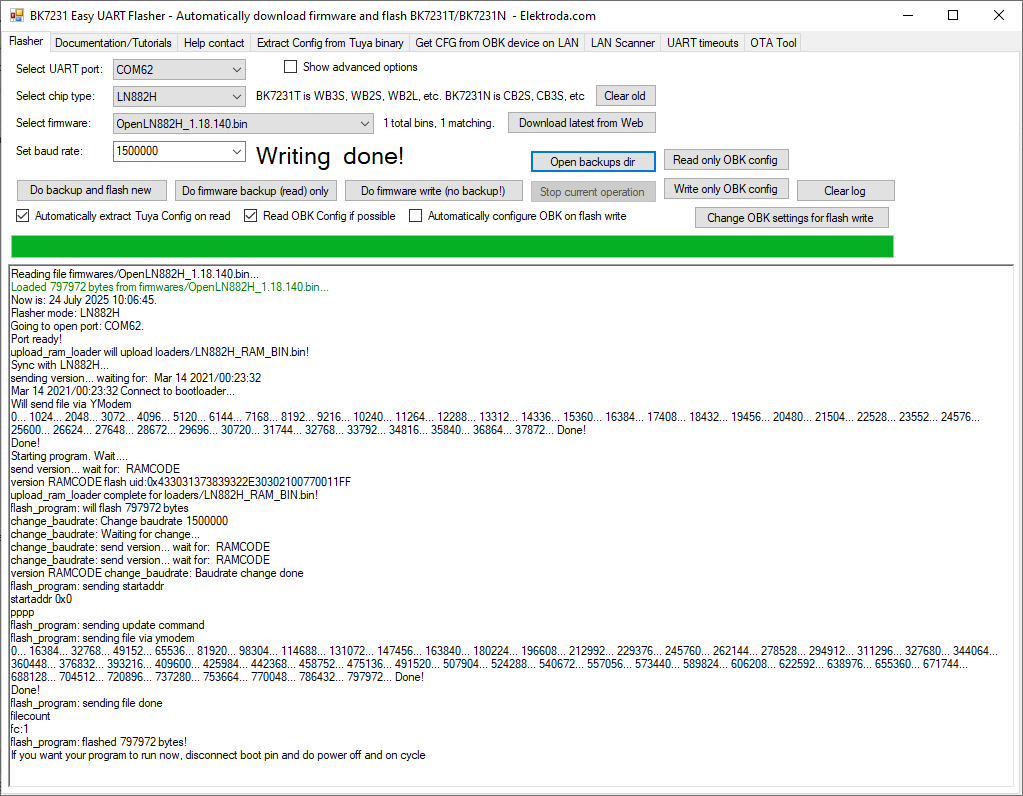Screen dimensions: 1023x796
Task: Click the 'Loaded 797972 bytes' green log line
Action: tap(170, 287)
